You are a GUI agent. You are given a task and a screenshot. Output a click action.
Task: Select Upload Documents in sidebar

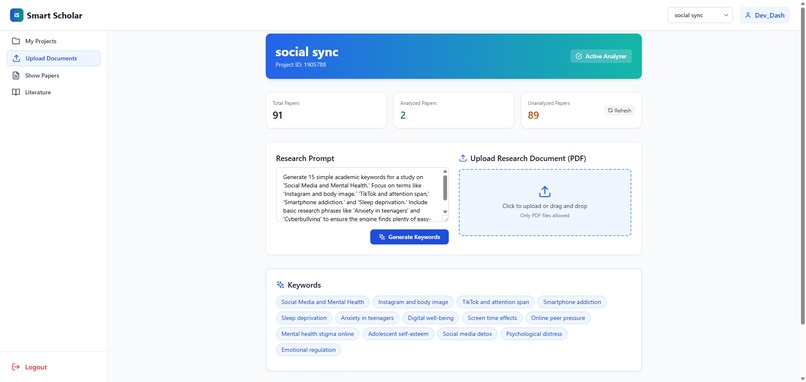tap(53, 58)
